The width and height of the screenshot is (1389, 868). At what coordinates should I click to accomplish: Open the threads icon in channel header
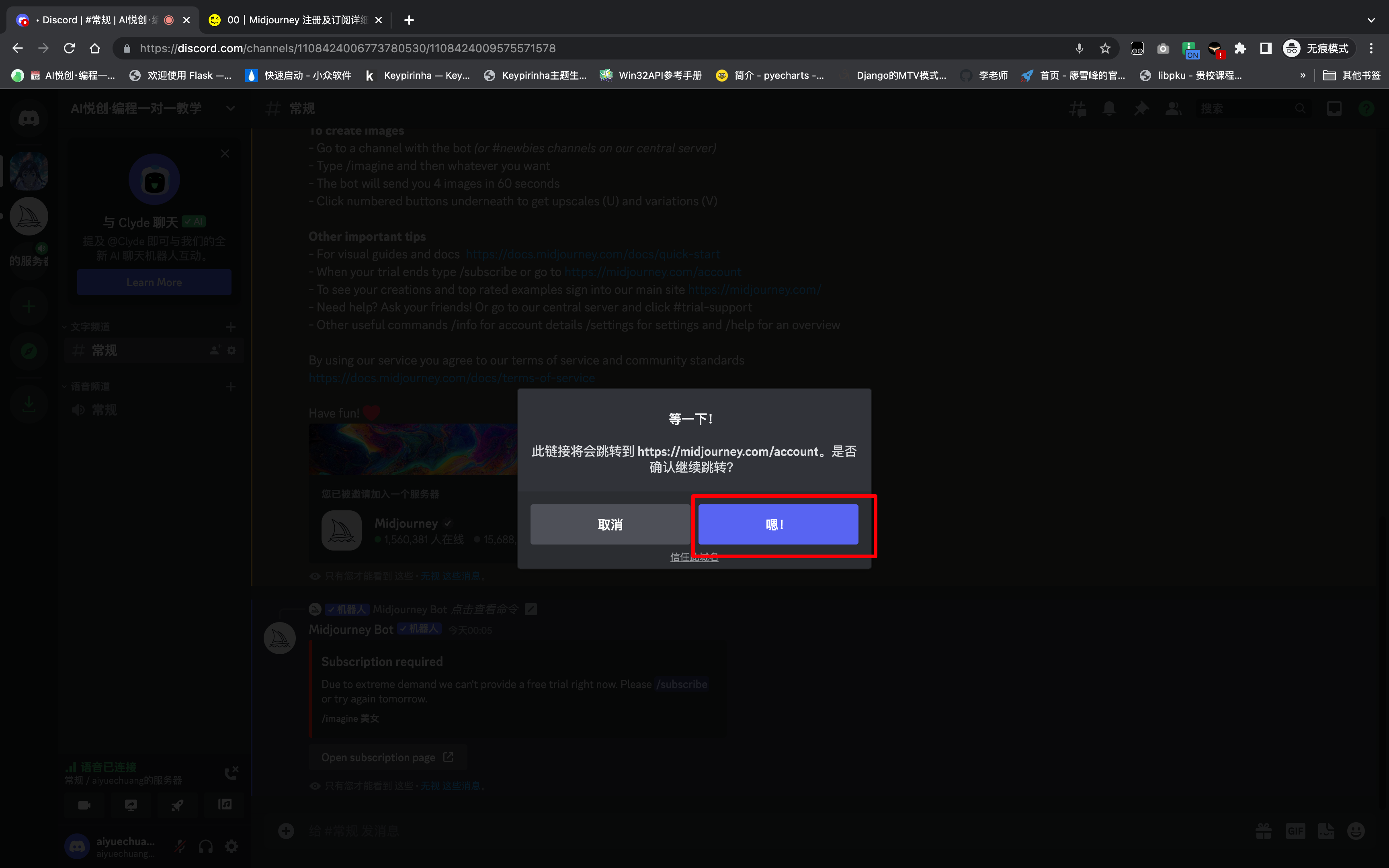coord(1078,108)
